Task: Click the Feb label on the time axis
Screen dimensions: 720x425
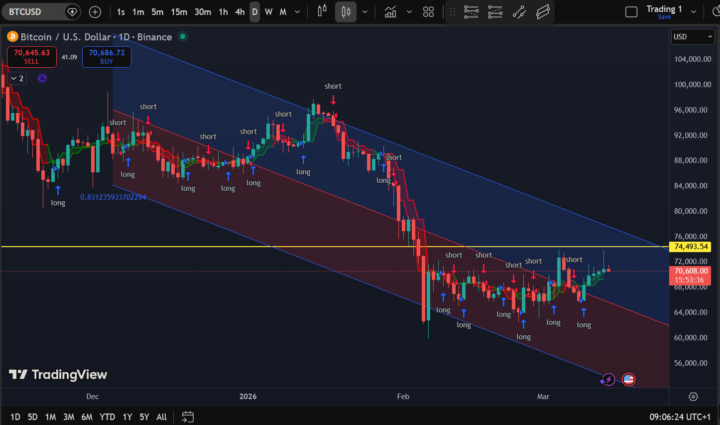Action: 403,397
